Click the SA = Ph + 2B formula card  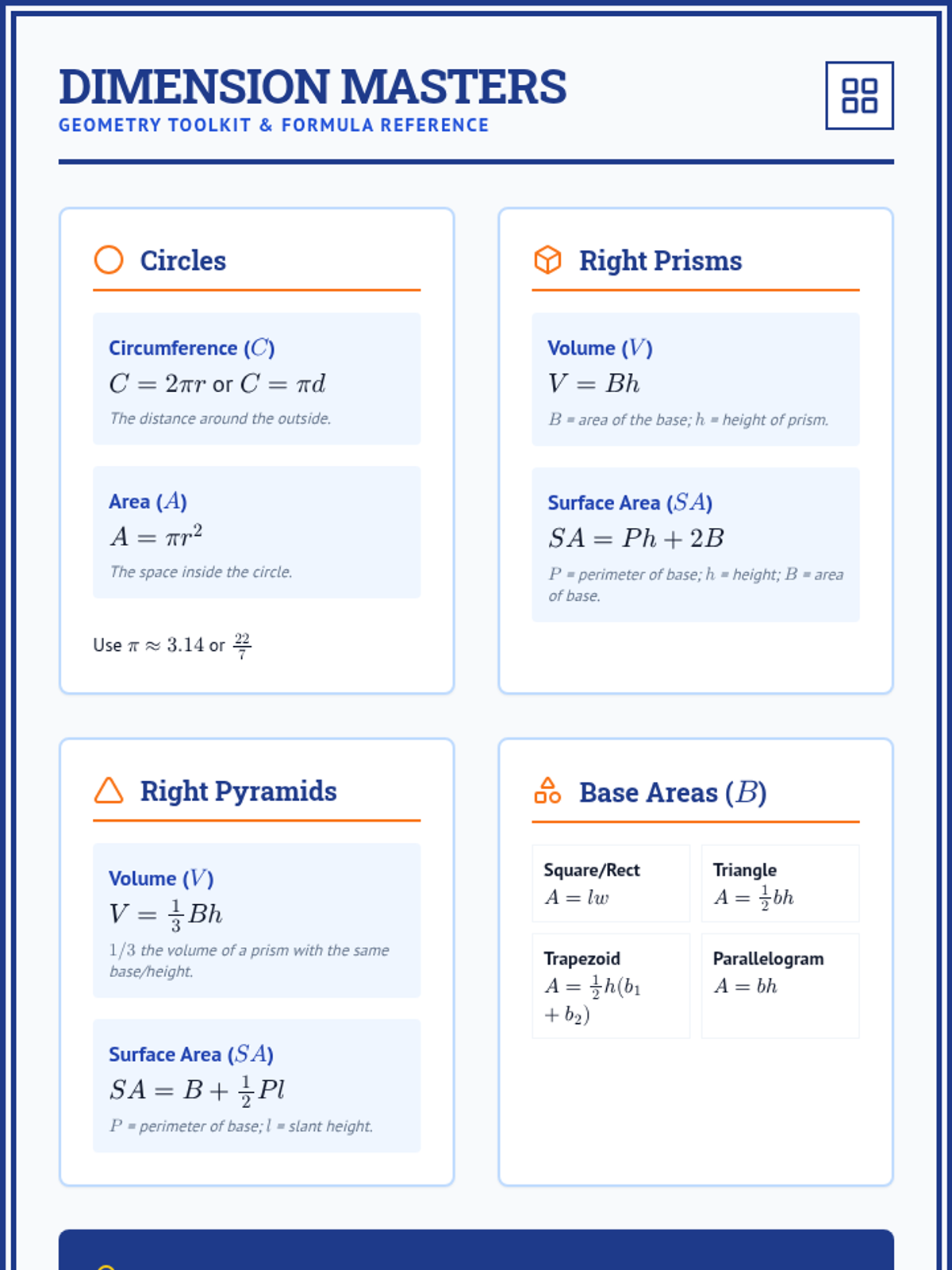(695, 545)
